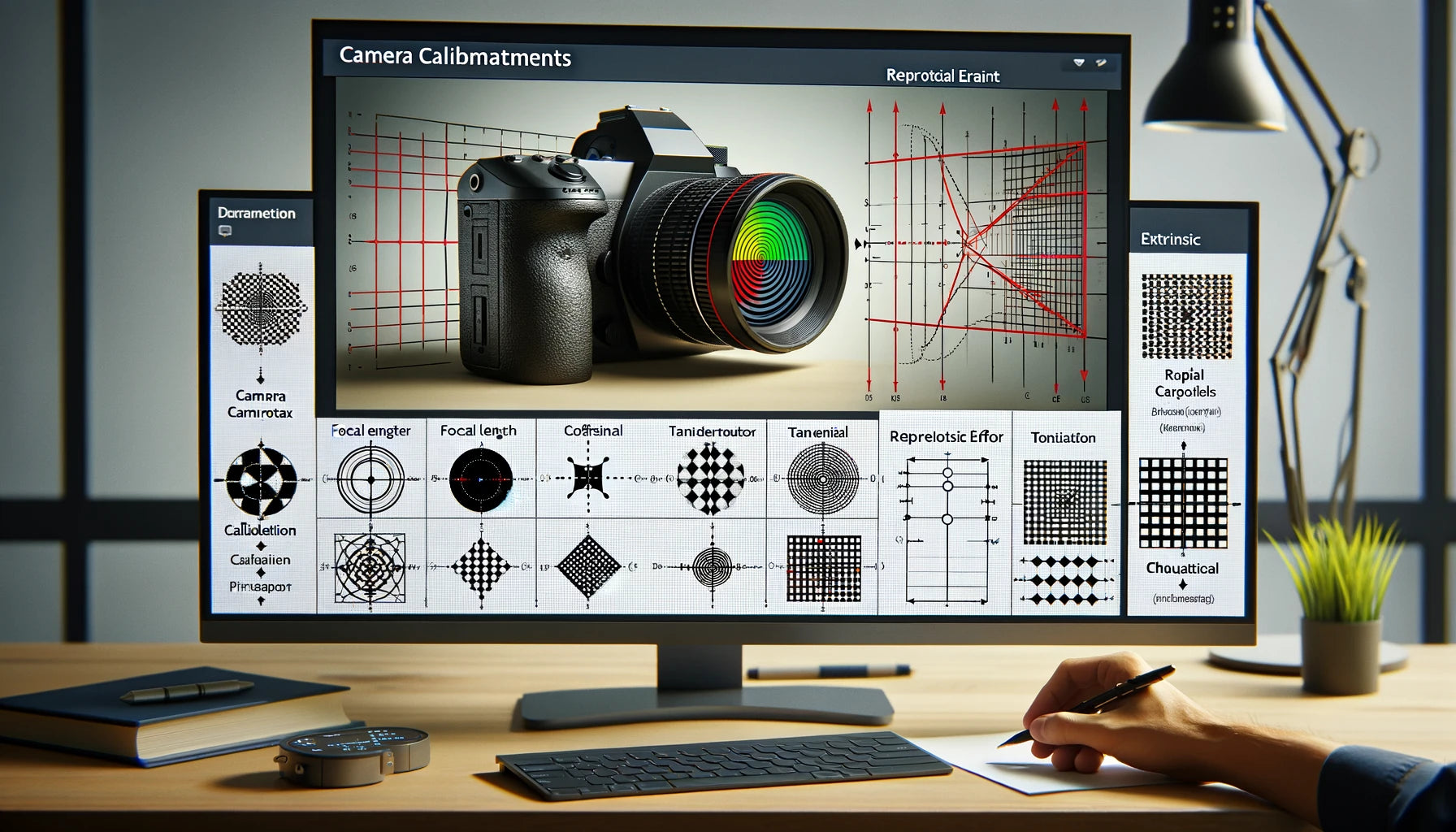Click the black disc icon under Focal length
The height and width of the screenshot is (832, 1456).
point(480,479)
